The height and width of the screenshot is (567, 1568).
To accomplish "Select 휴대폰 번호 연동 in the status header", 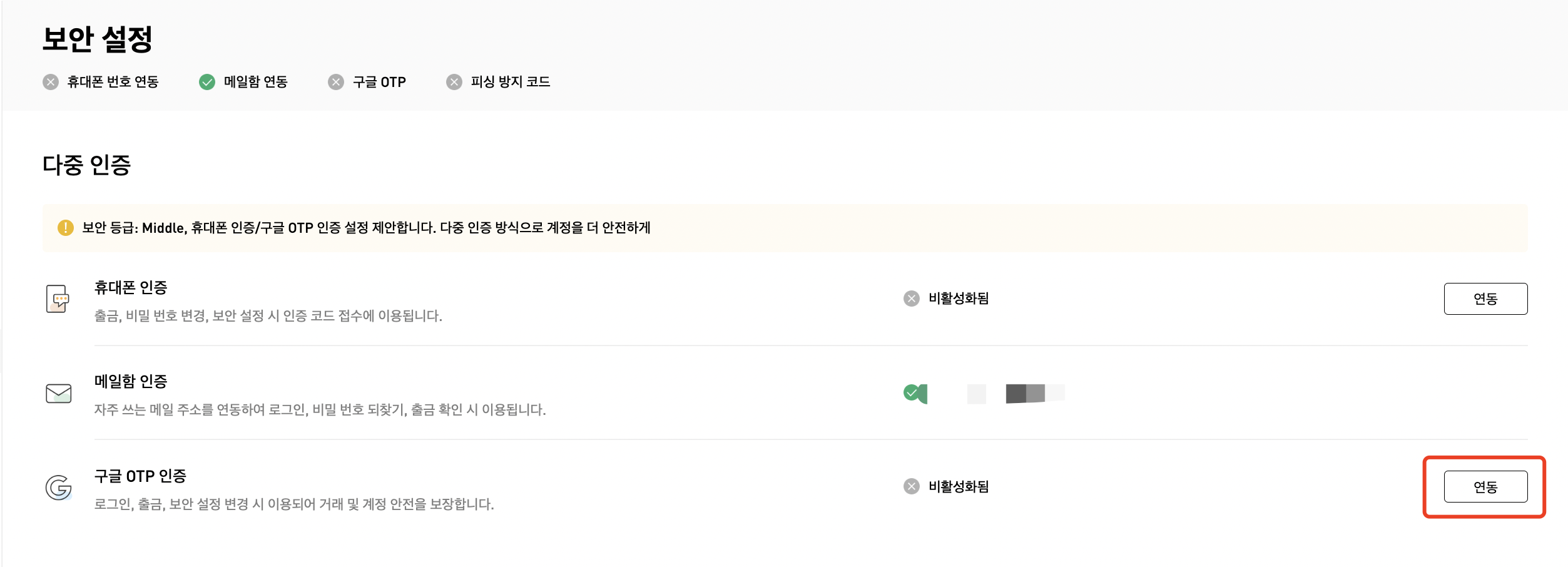I will pyautogui.click(x=113, y=82).
